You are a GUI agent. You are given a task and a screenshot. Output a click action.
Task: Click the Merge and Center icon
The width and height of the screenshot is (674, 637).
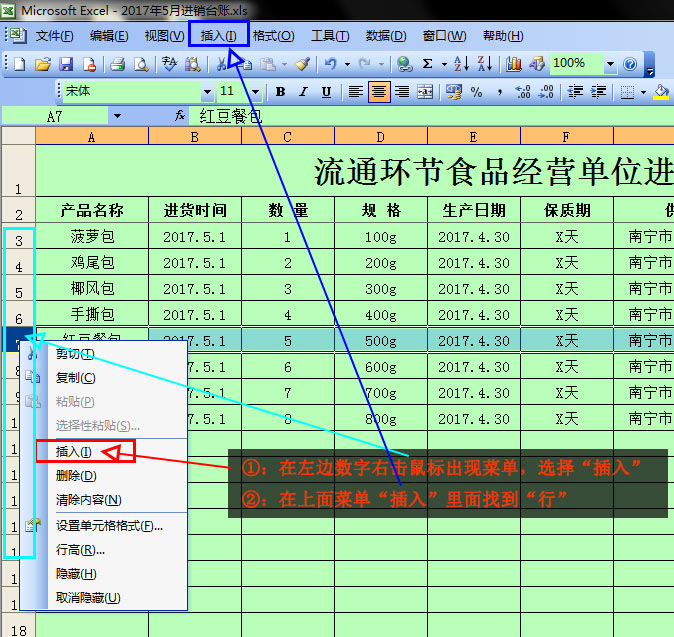tap(424, 92)
